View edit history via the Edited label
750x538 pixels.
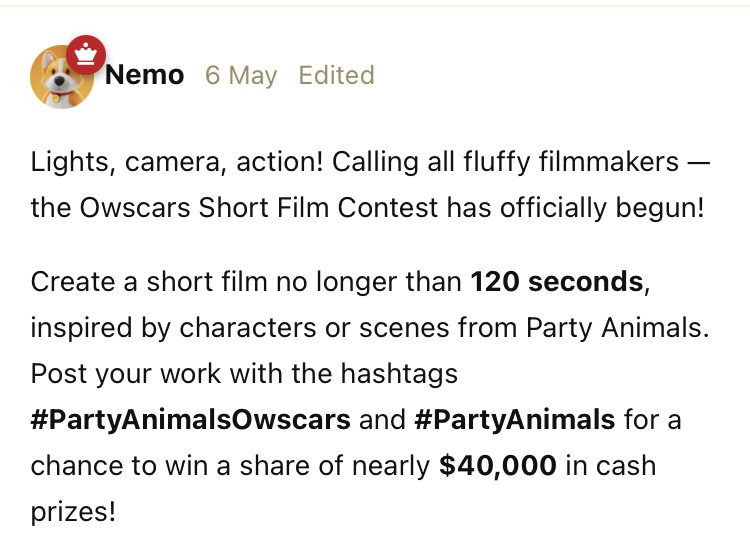(x=336, y=76)
